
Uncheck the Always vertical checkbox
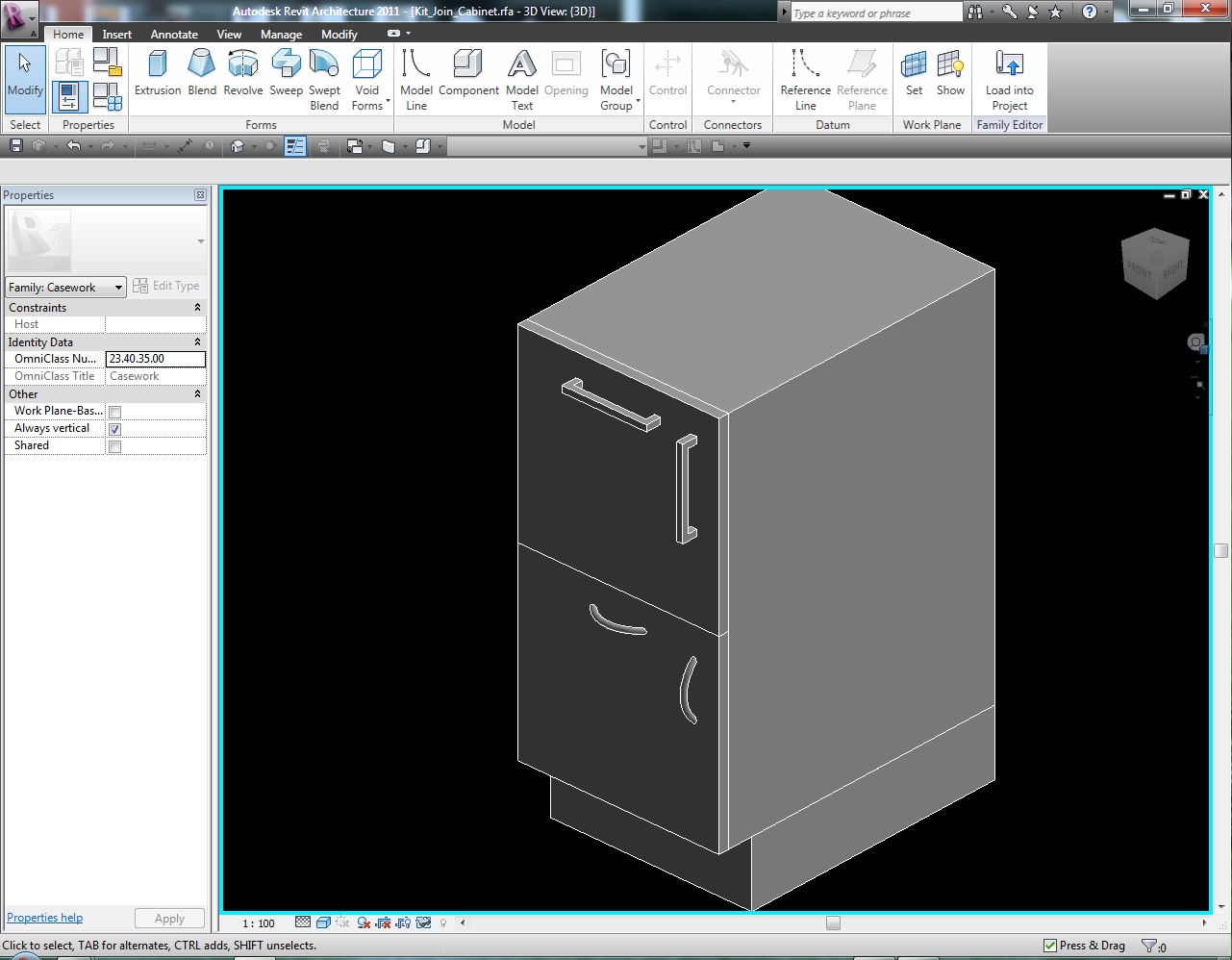coord(115,429)
